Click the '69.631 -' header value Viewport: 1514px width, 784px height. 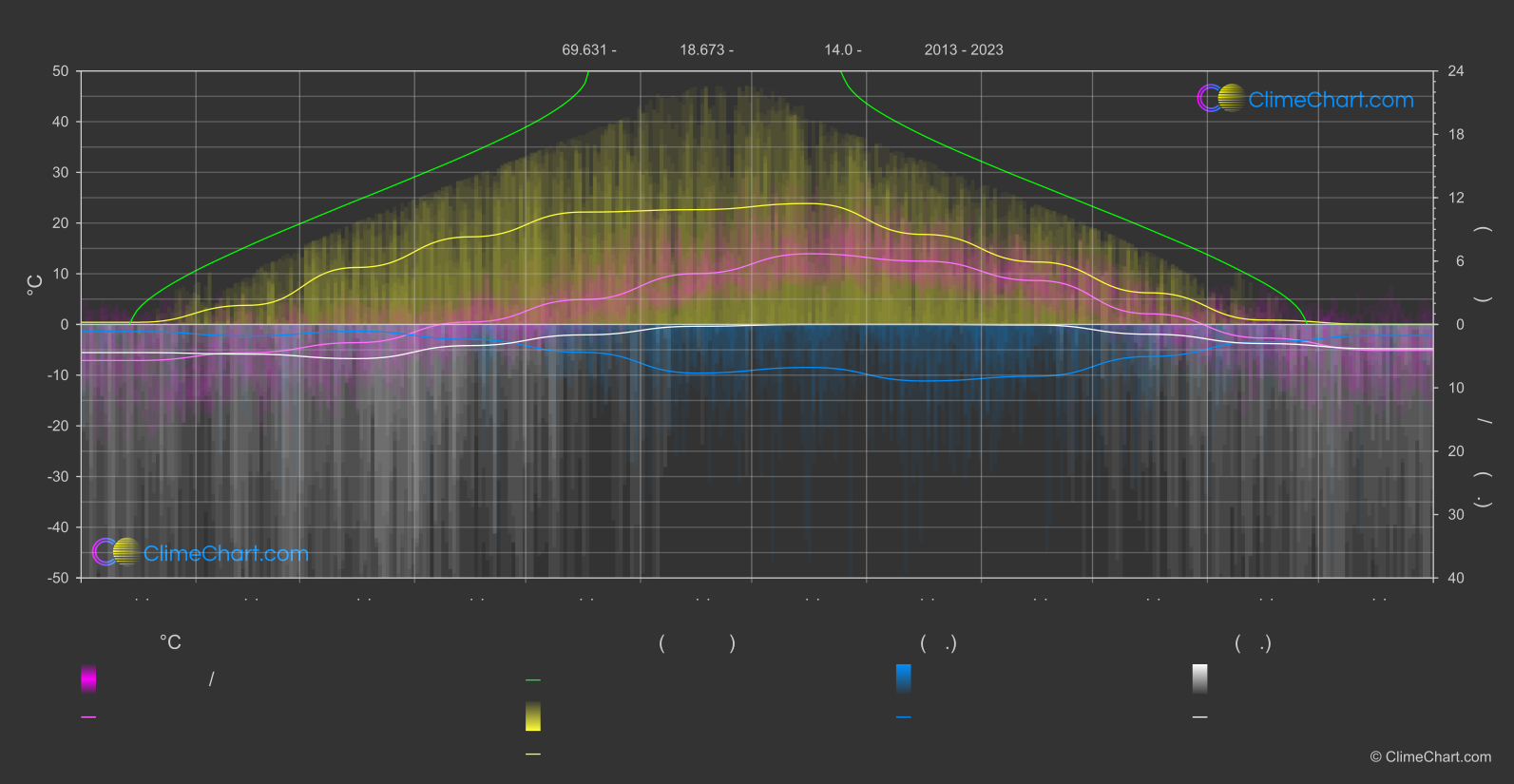589,49
